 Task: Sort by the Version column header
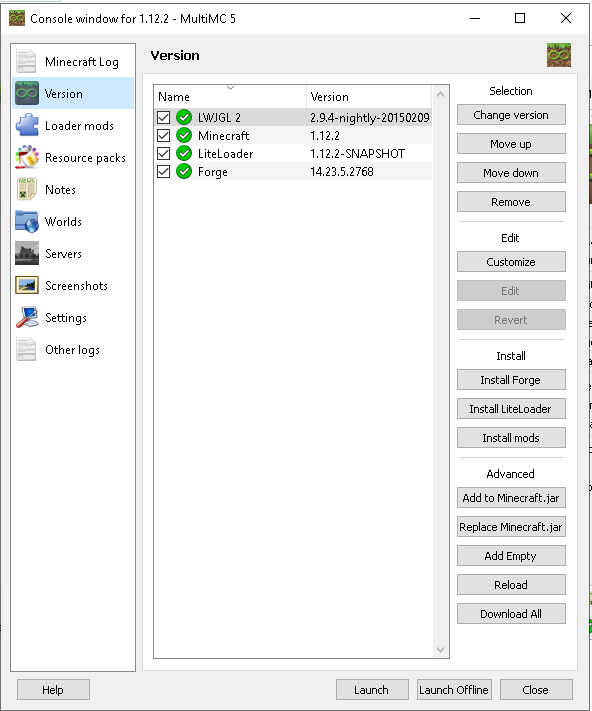tap(369, 97)
